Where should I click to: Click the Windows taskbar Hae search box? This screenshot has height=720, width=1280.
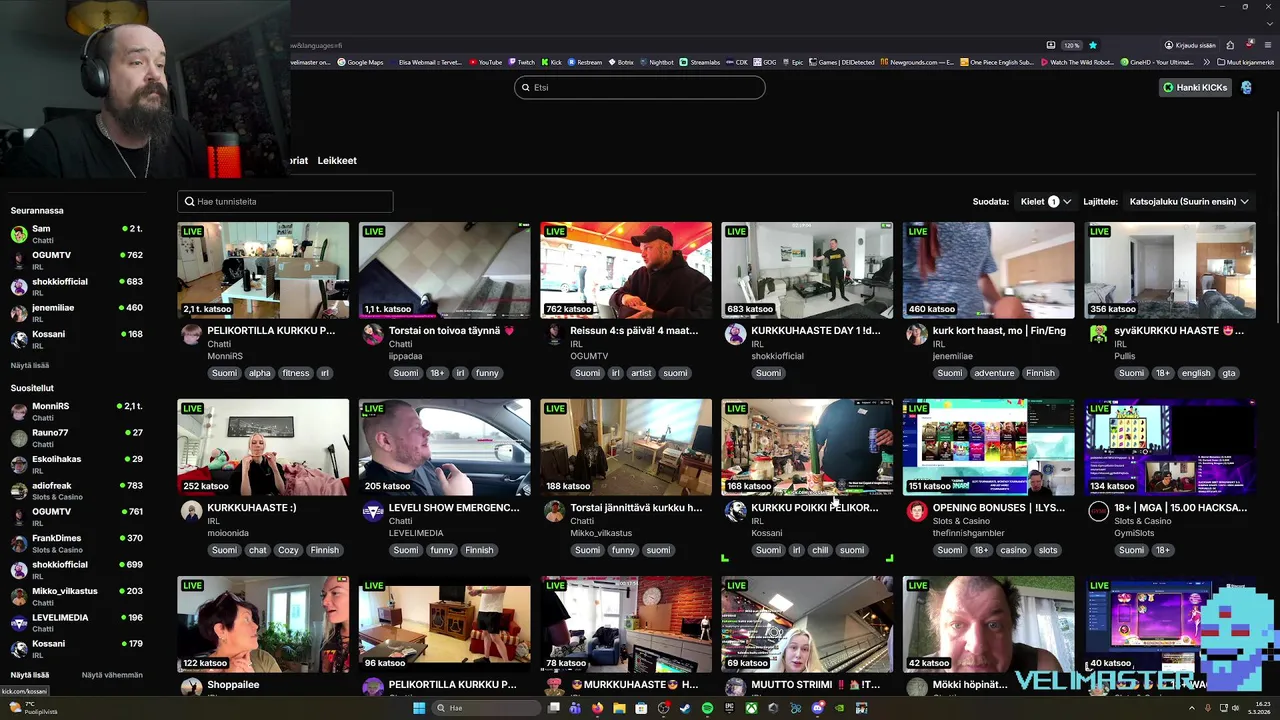[x=487, y=708]
